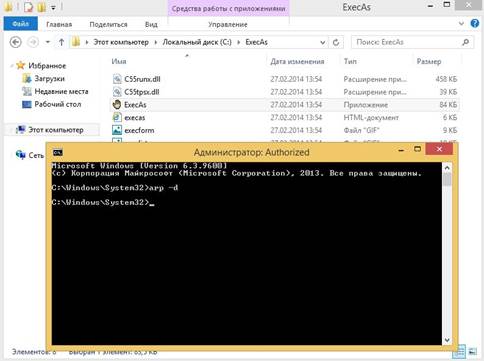
Task: Click the C55runx.dll file icon
Action: click(x=117, y=79)
